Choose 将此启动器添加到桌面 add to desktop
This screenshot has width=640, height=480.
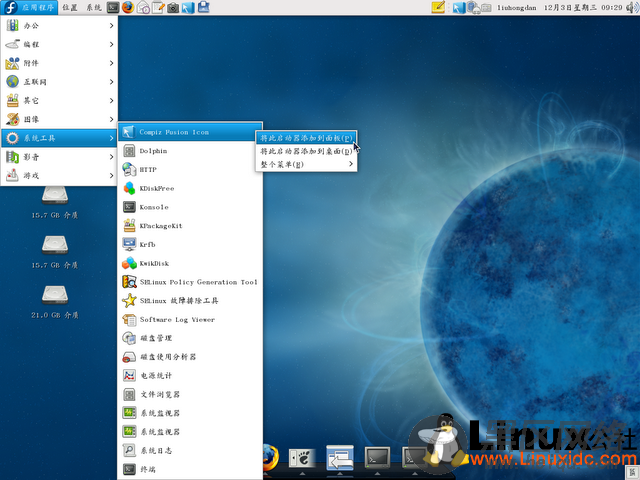pyautogui.click(x=306, y=151)
